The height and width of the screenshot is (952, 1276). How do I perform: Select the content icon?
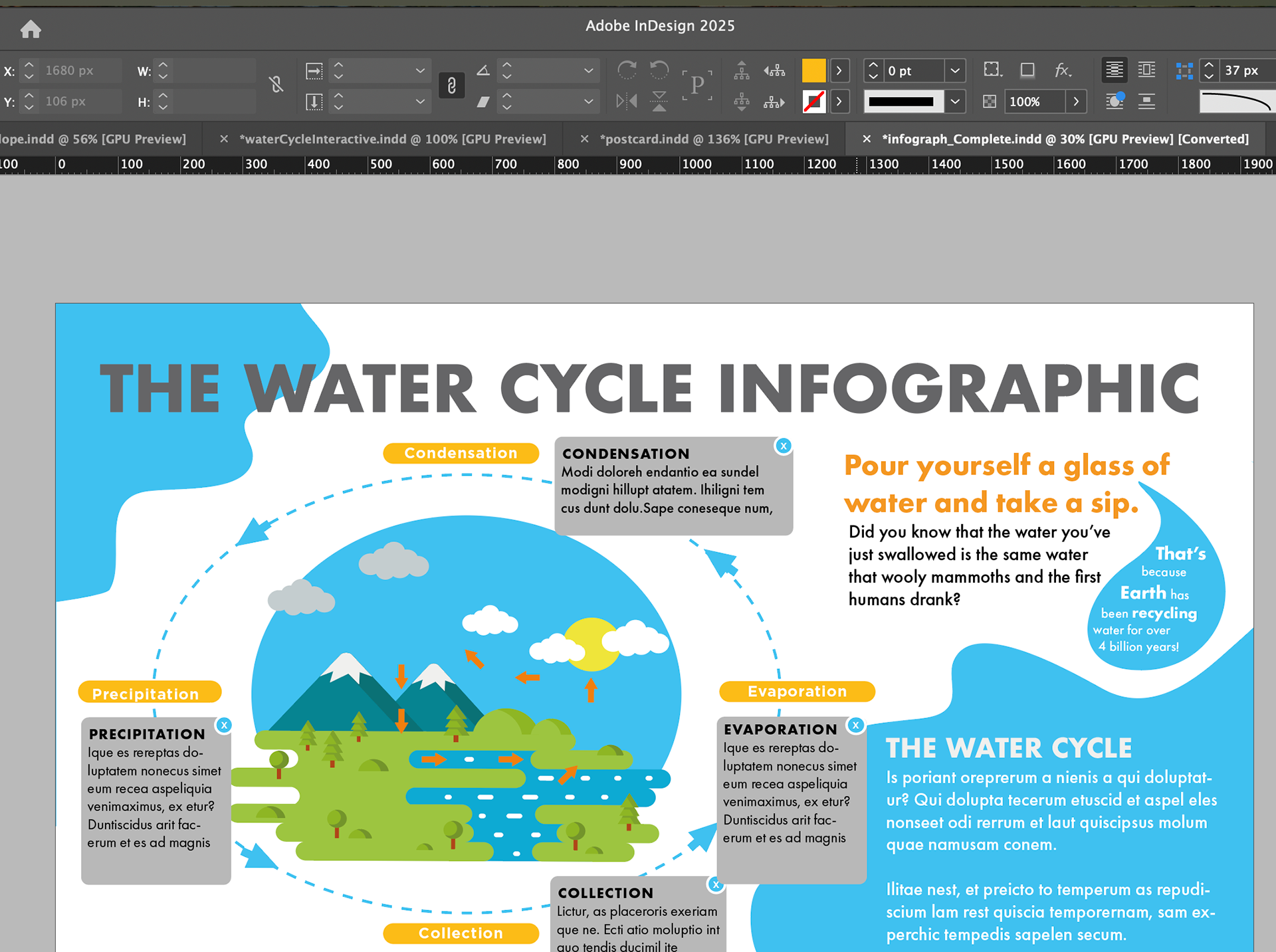[x=742, y=102]
